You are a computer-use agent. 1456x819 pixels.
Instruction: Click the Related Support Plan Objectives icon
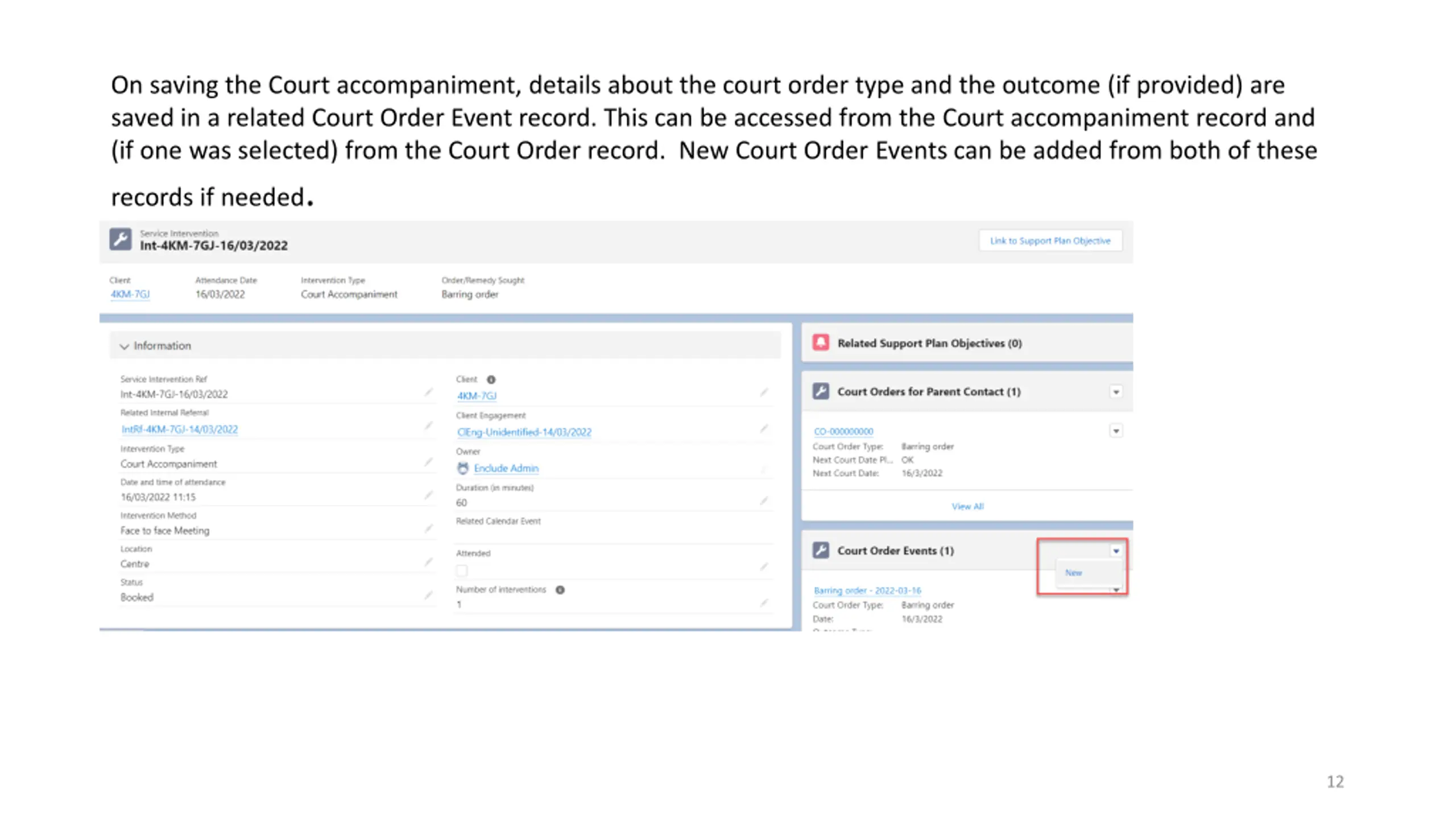pyautogui.click(x=820, y=343)
